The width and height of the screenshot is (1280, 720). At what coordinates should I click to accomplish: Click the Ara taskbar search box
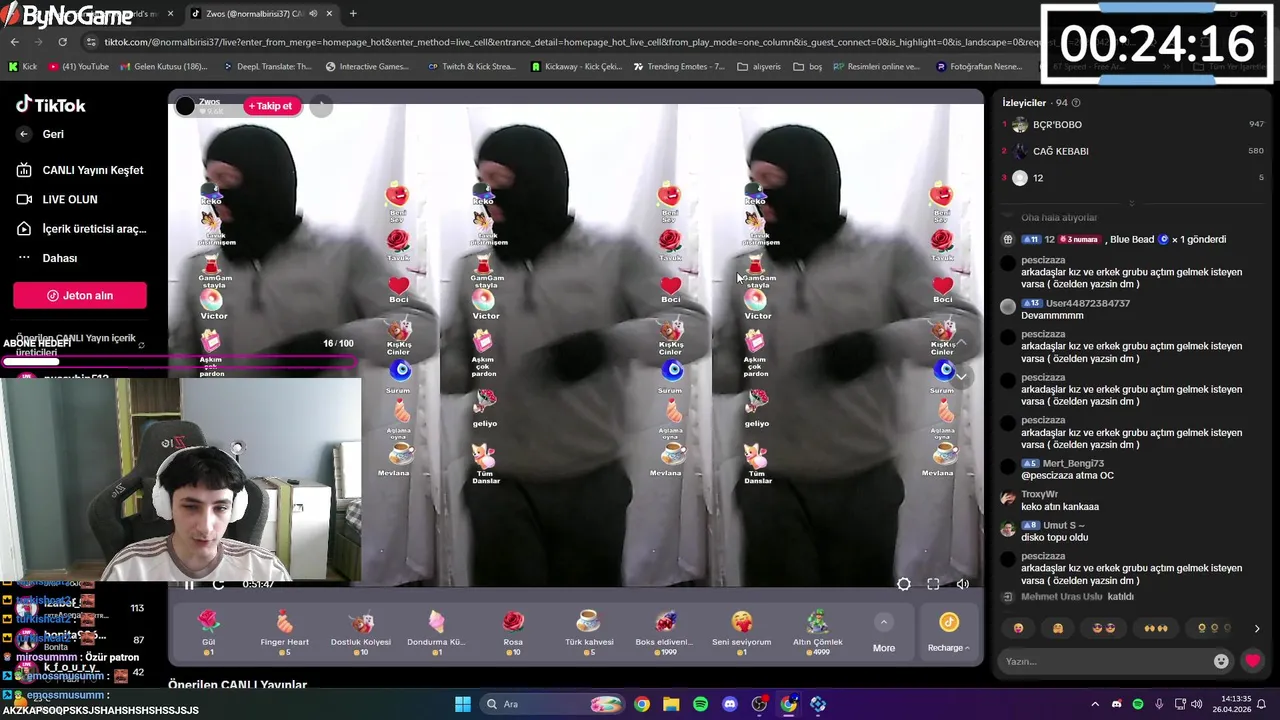tap(550, 704)
